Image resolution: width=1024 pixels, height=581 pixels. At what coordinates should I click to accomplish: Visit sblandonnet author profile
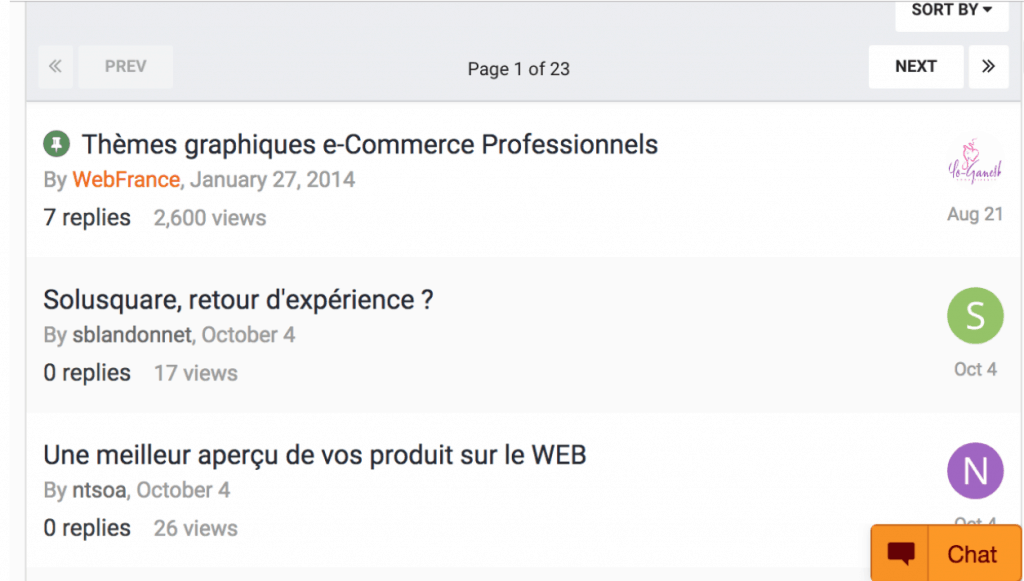(131, 335)
